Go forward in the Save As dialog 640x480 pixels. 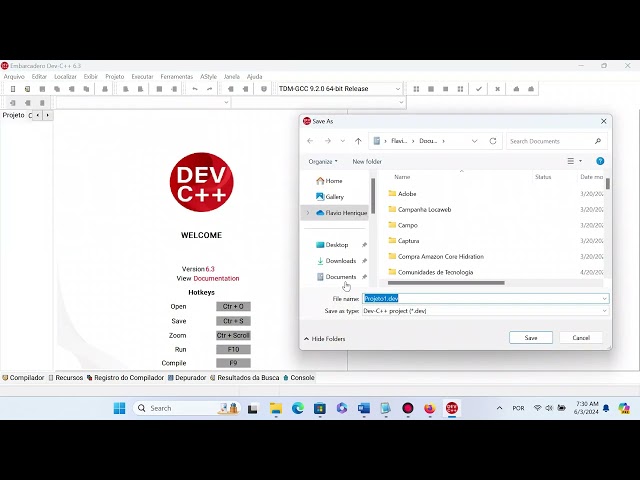[x=327, y=141]
